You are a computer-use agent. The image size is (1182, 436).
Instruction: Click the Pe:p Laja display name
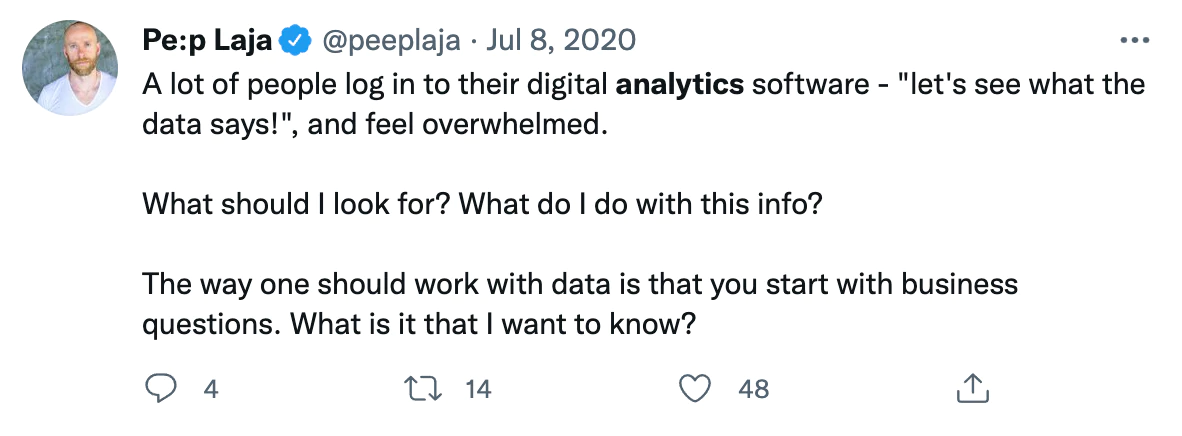coord(206,41)
